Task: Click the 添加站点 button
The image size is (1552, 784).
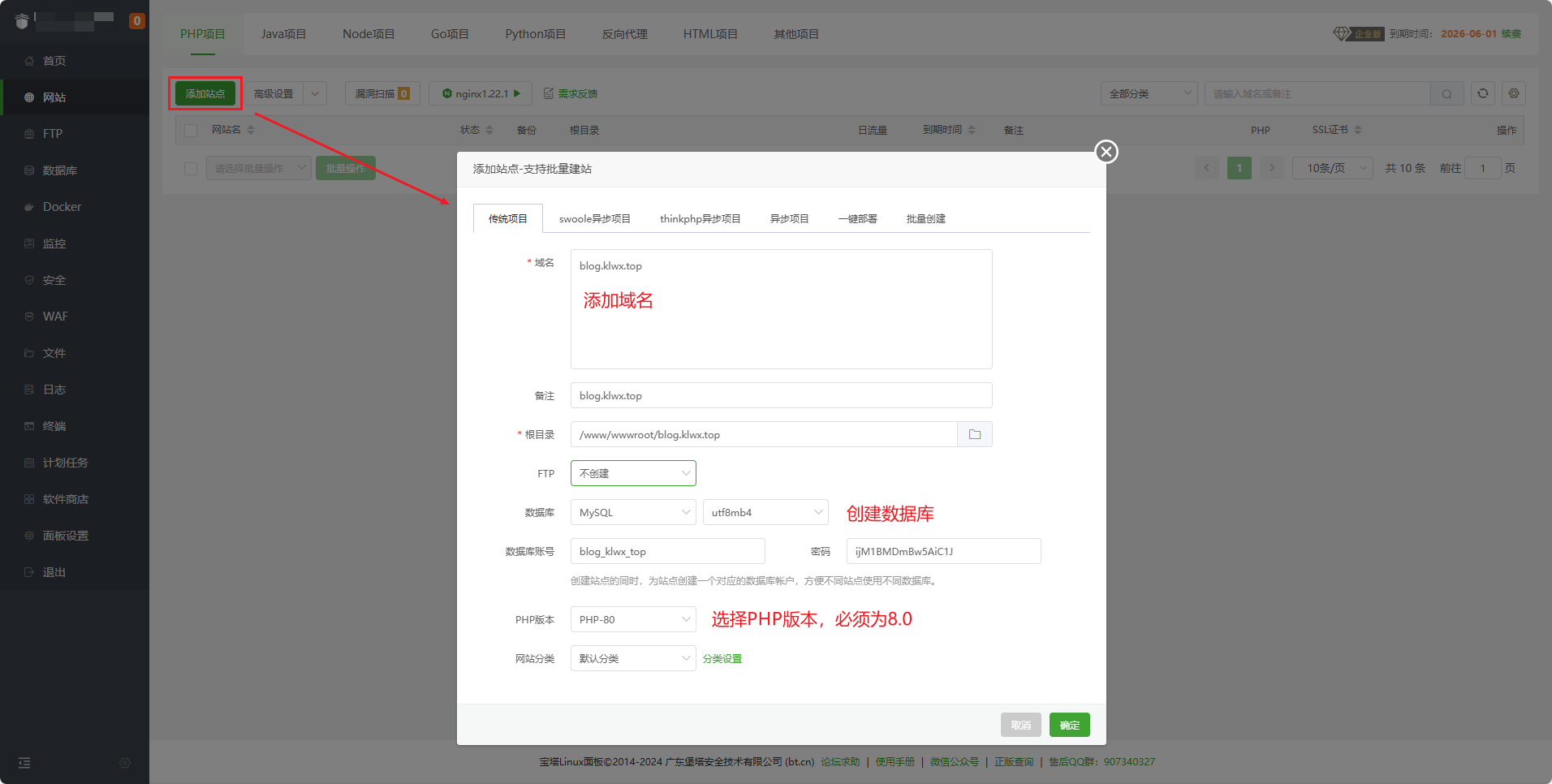Action: 205,93
